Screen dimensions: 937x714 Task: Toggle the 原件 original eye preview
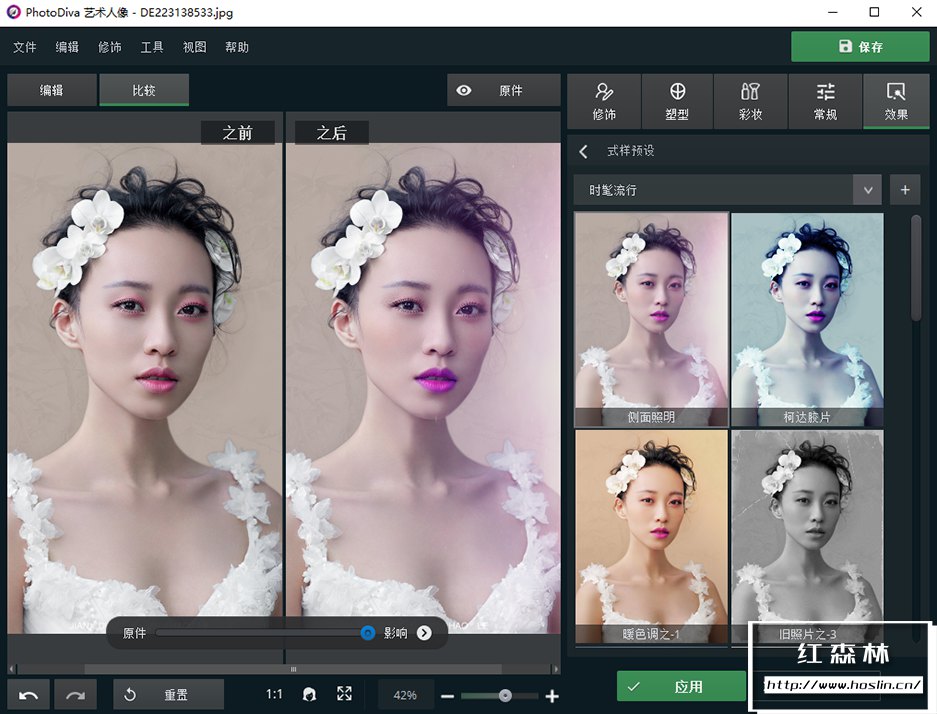tap(503, 90)
